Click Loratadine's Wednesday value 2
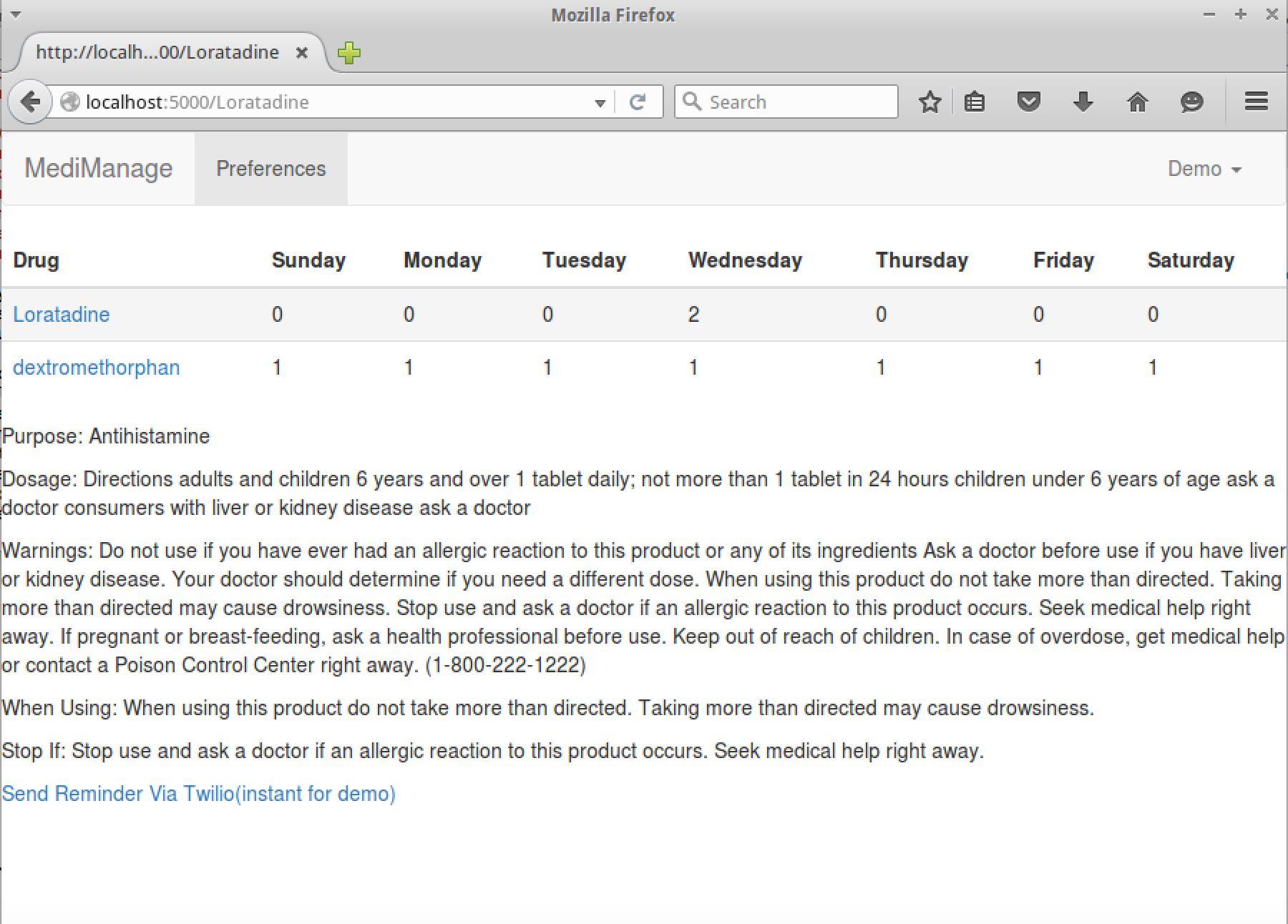This screenshot has height=924, width=1288. point(693,315)
